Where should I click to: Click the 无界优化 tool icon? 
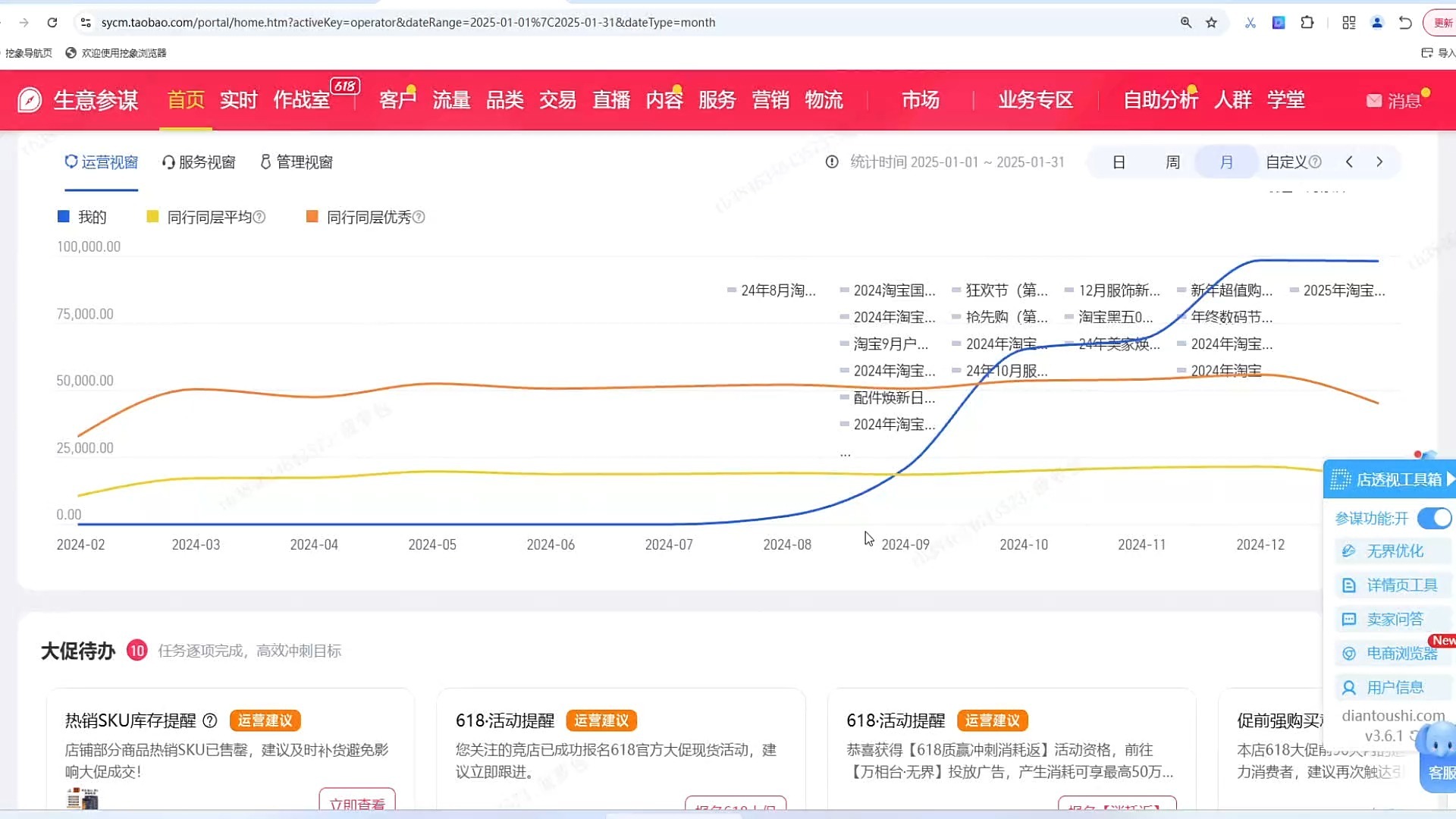1348,551
